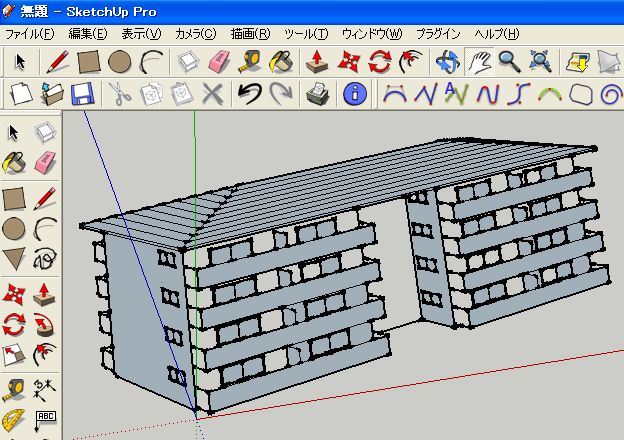The image size is (624, 440).
Task: Open the 編集(E) menu
Action: pos(88,34)
